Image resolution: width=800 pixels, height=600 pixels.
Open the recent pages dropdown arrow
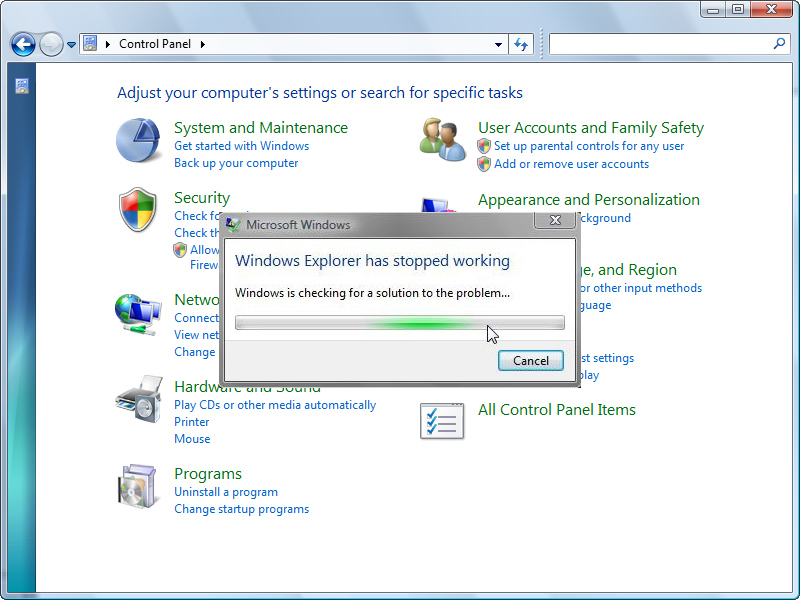pos(71,45)
